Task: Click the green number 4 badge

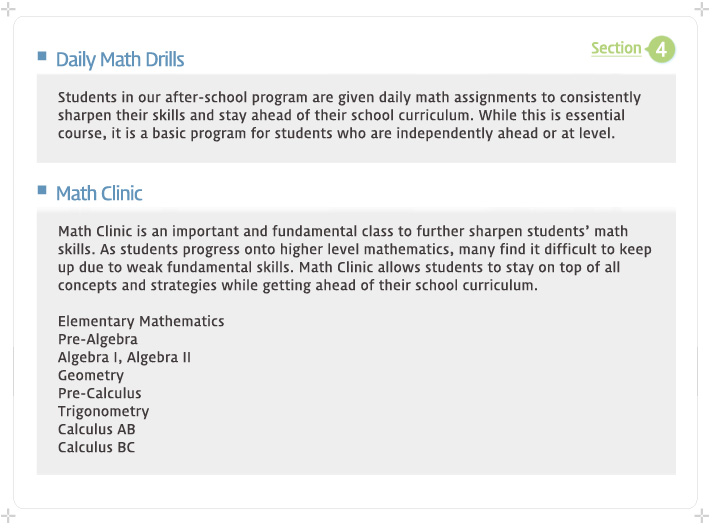Action: coord(661,49)
